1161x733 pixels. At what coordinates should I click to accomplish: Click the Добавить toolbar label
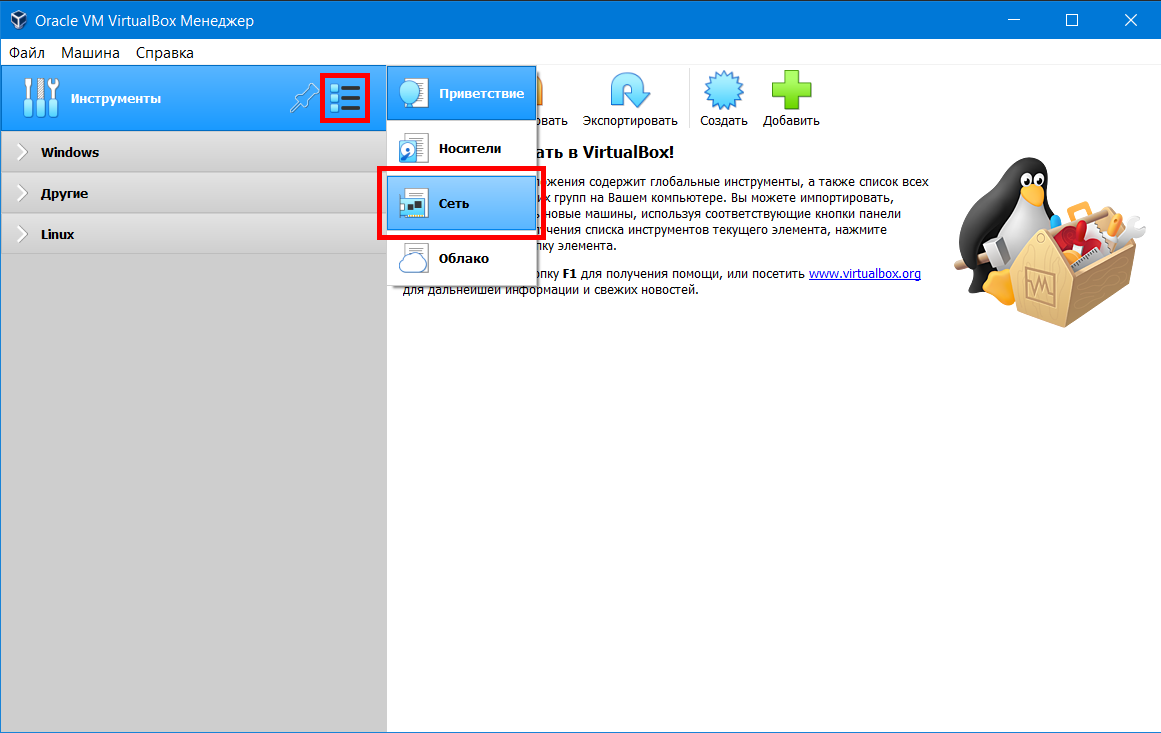[792, 121]
